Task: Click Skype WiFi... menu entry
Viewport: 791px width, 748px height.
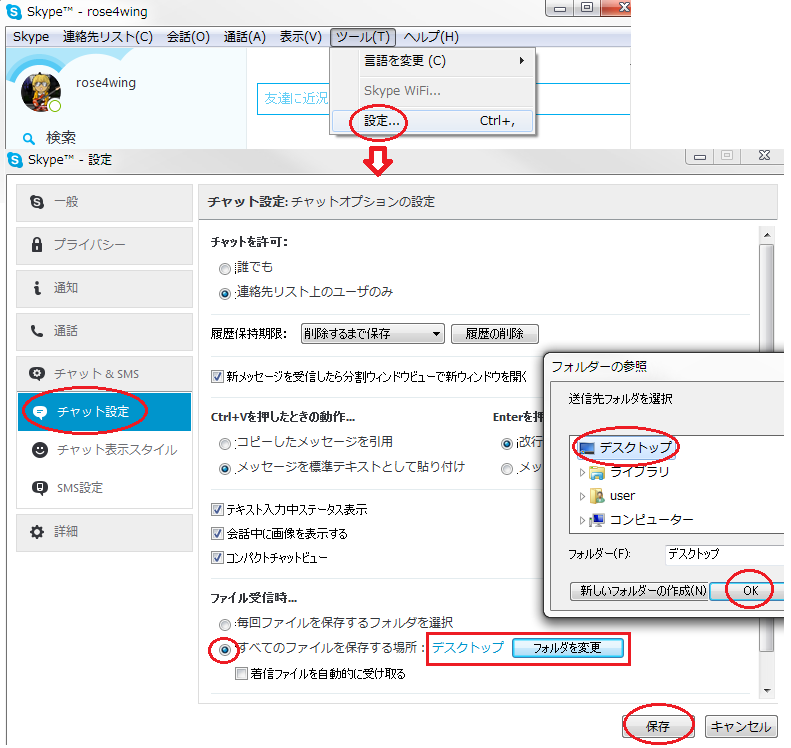Action: click(x=432, y=91)
